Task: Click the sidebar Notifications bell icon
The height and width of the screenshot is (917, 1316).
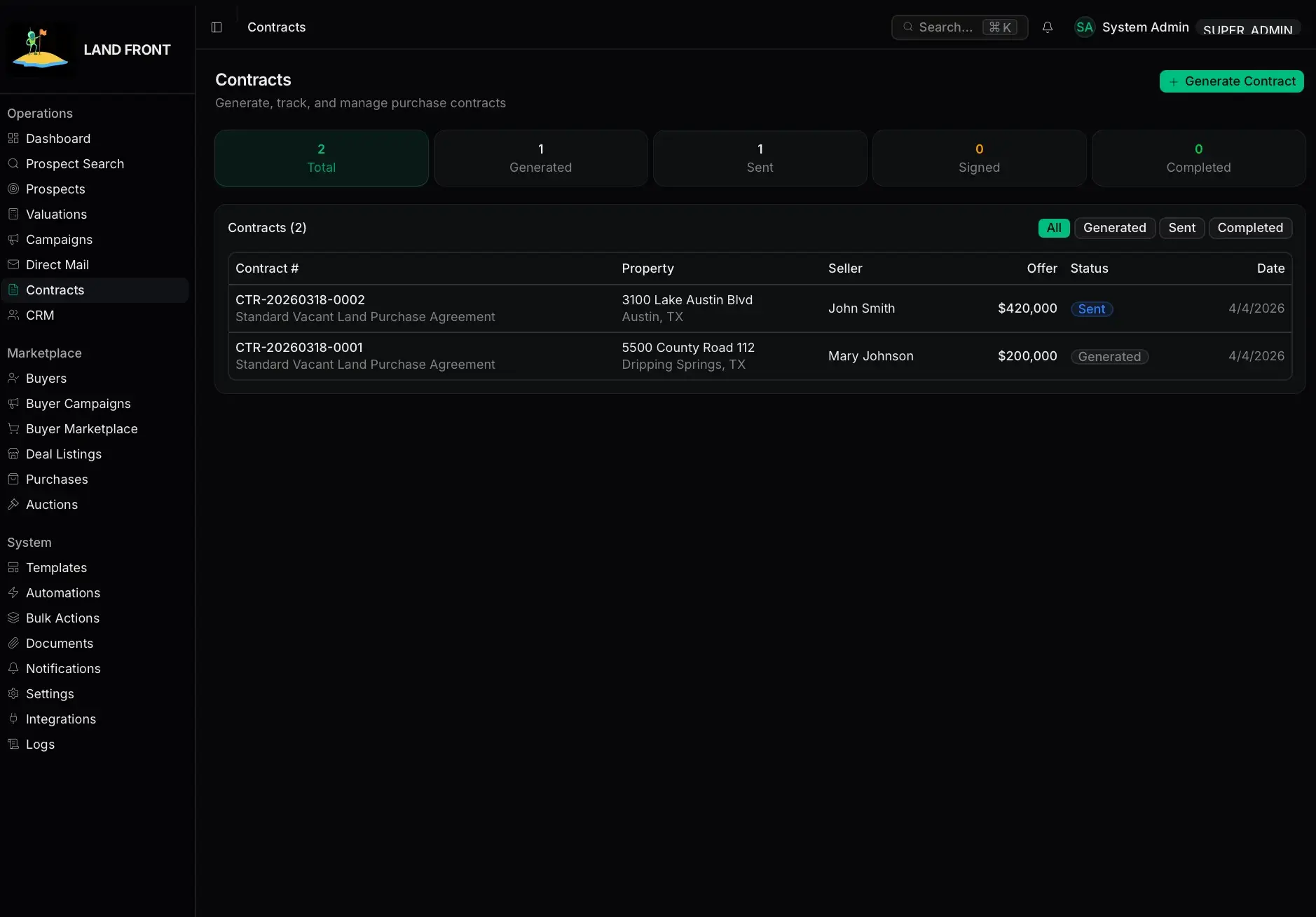Action: click(13, 668)
